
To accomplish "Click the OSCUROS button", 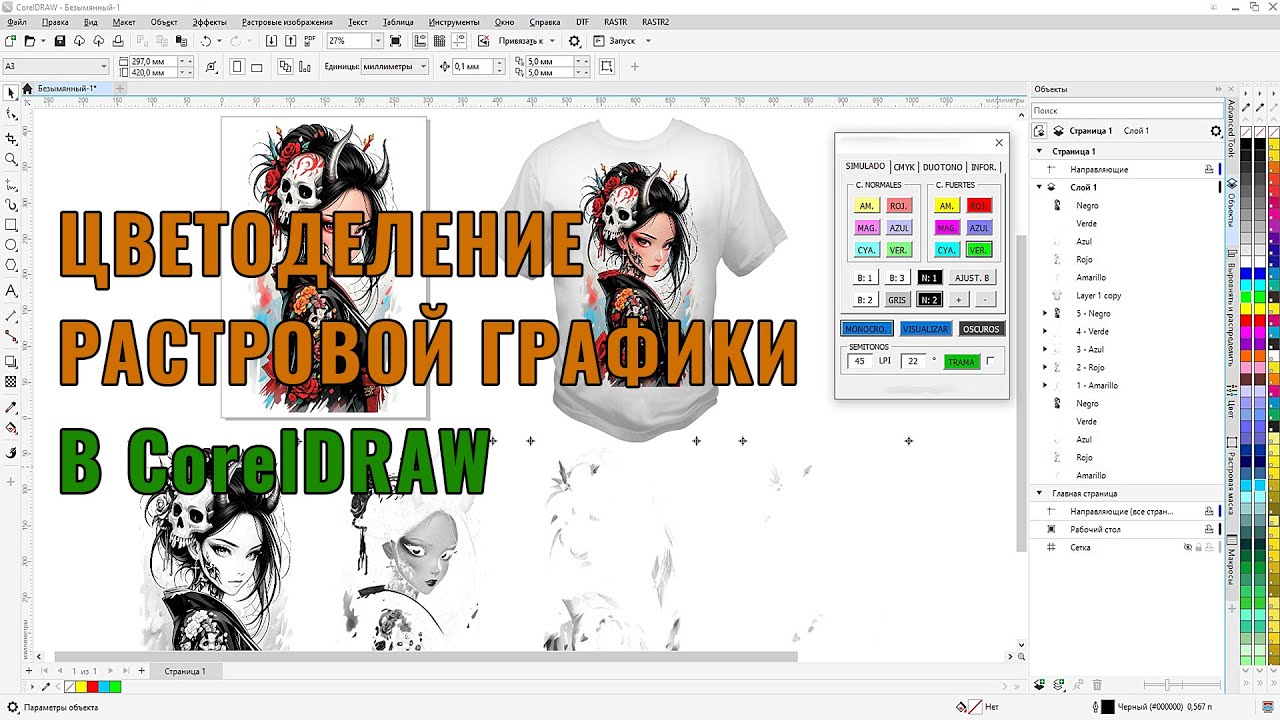I will click(981, 329).
